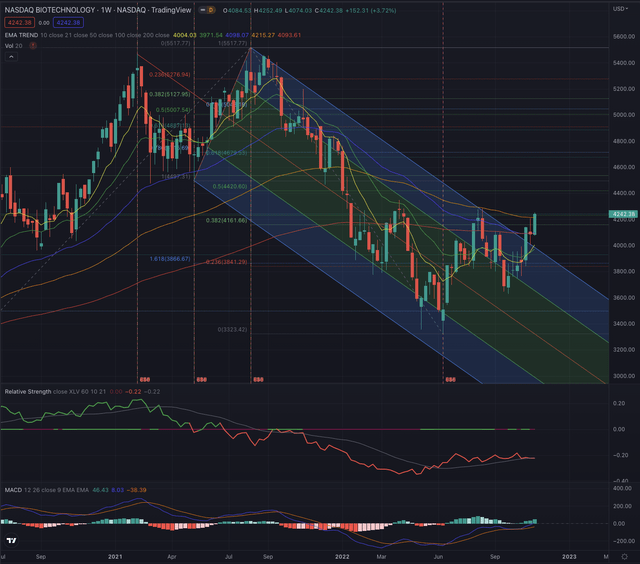Click the 3000.00 price scale label

[624, 376]
